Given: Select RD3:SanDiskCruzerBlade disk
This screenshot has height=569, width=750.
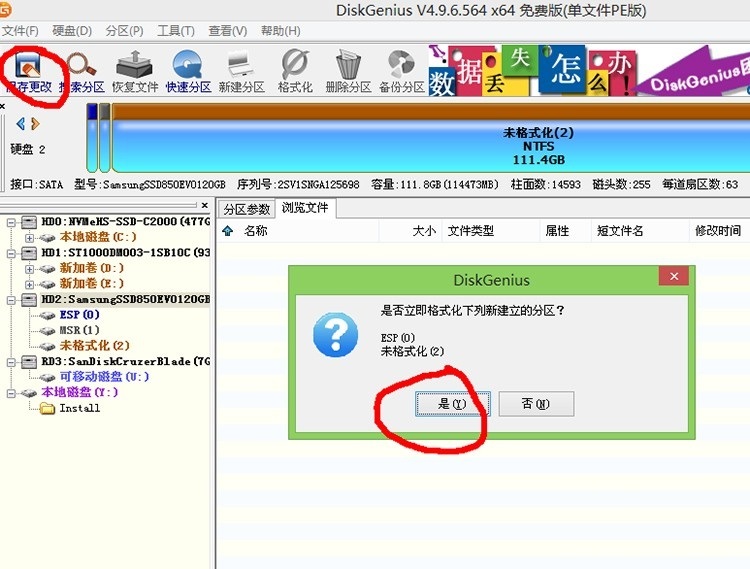Looking at the screenshot, I should tap(125, 361).
